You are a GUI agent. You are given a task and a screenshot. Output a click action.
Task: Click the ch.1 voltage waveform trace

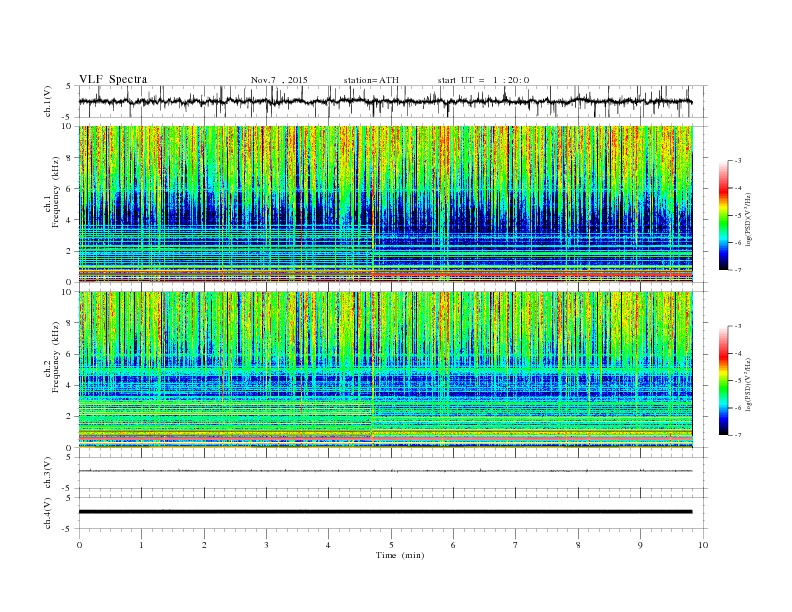[385, 101]
